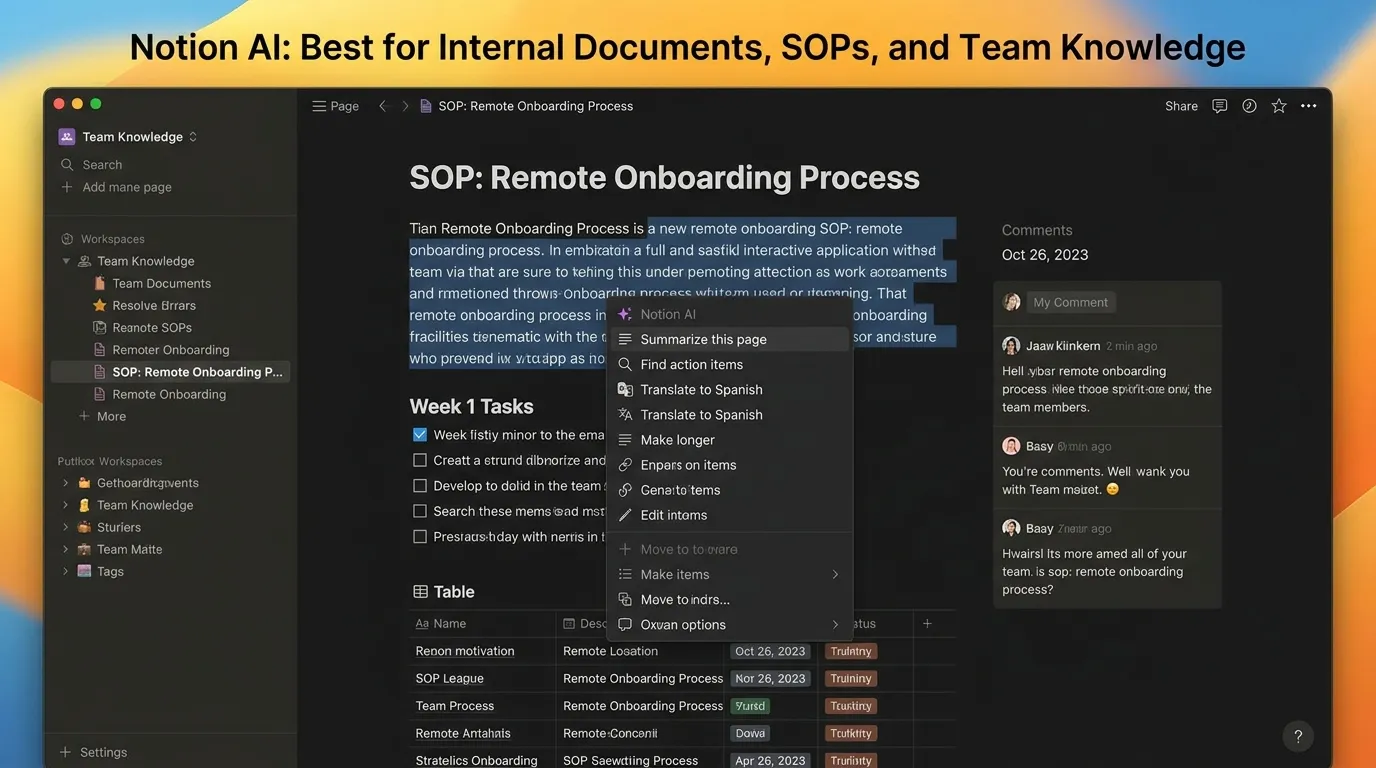Viewport: 1376px width, 768px height.
Task: Click the plus icon next to More
Action: [84, 416]
